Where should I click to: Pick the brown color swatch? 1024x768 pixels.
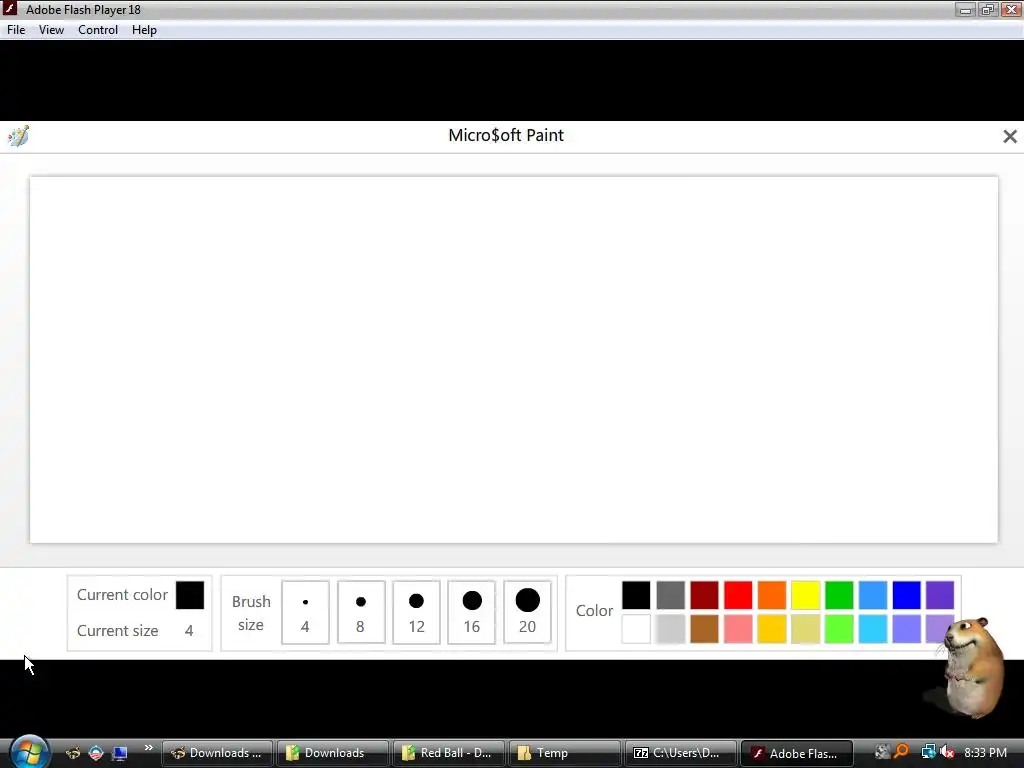[704, 629]
